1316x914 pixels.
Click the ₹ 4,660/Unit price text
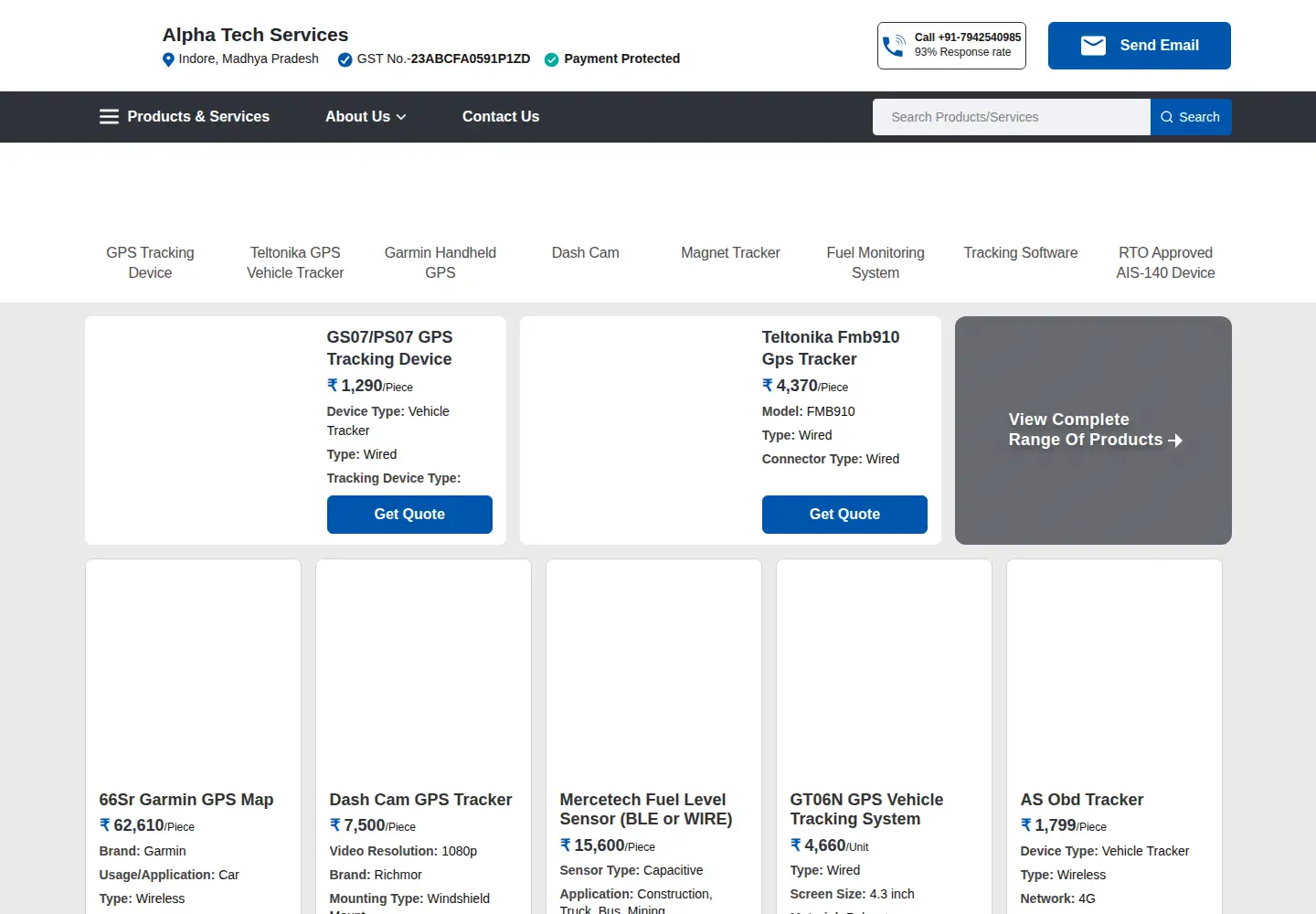829,845
